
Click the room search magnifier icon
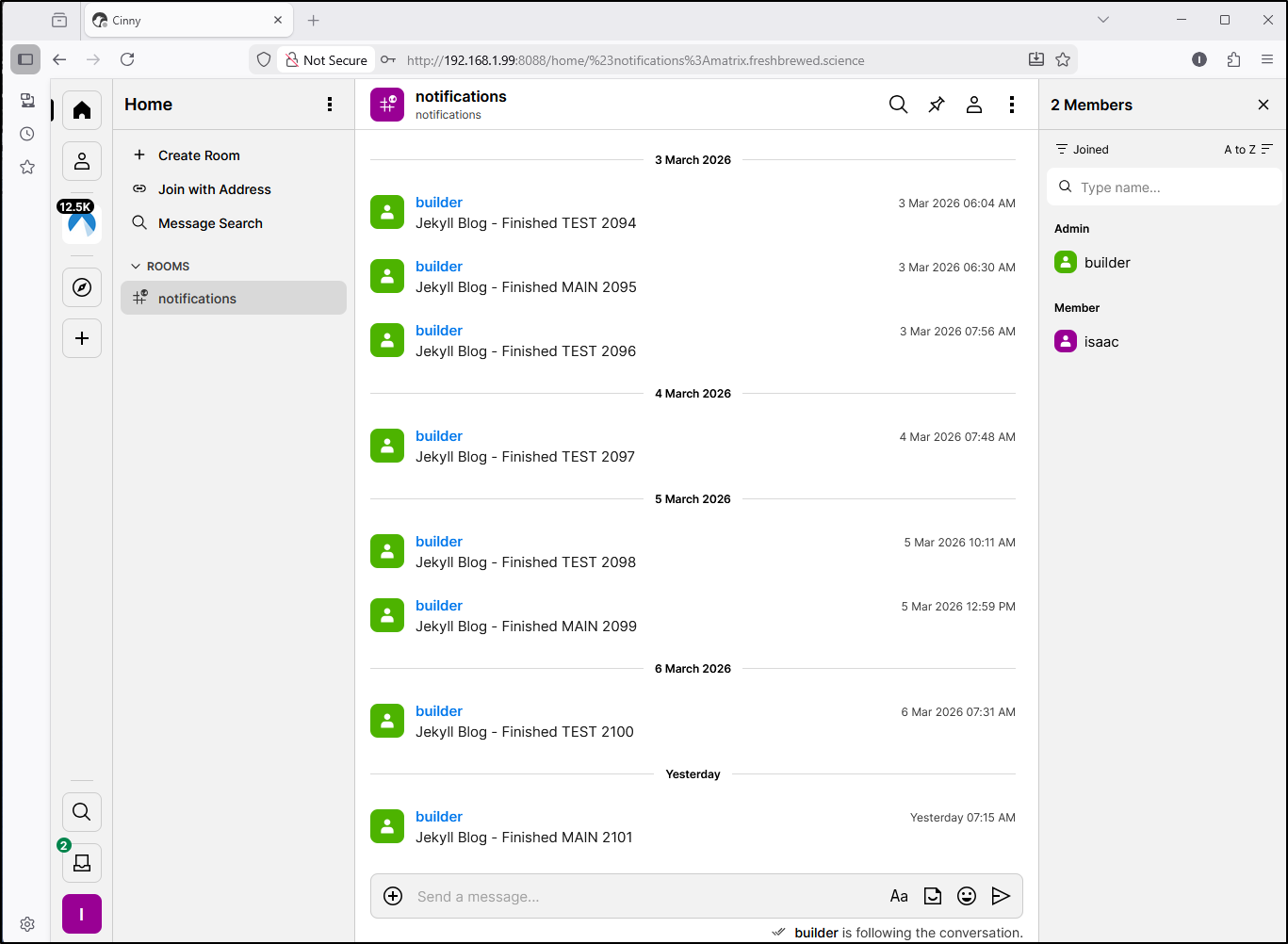(x=898, y=105)
